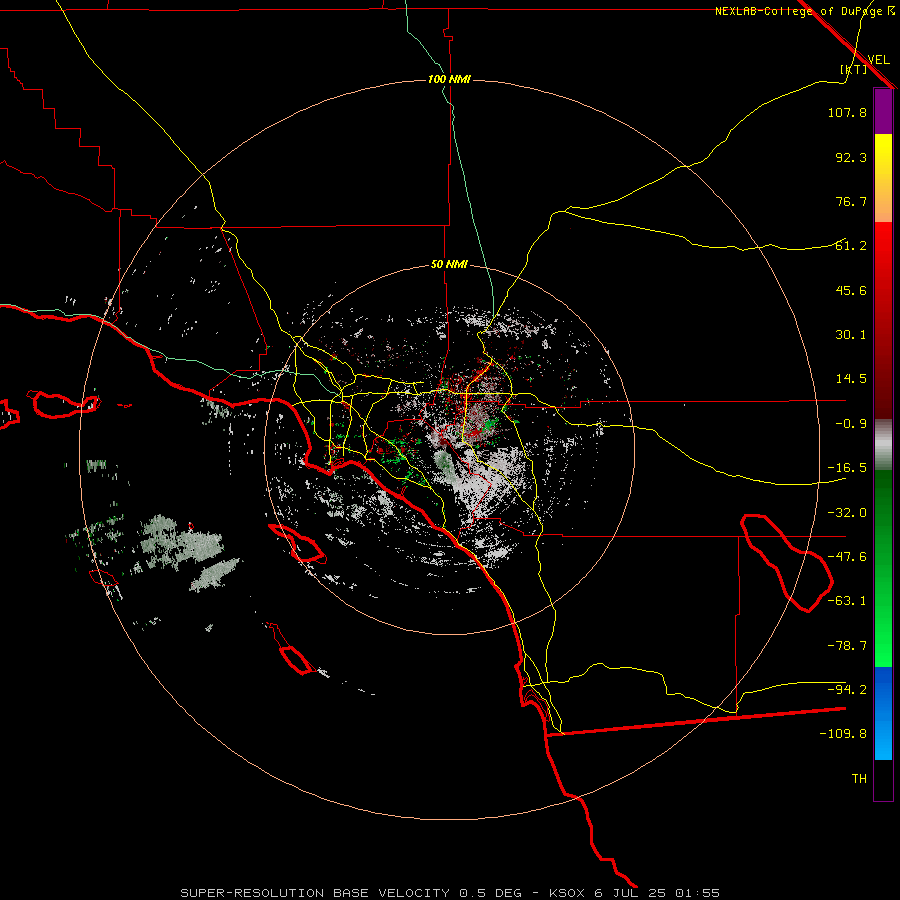Click the TH legend label

point(859,778)
